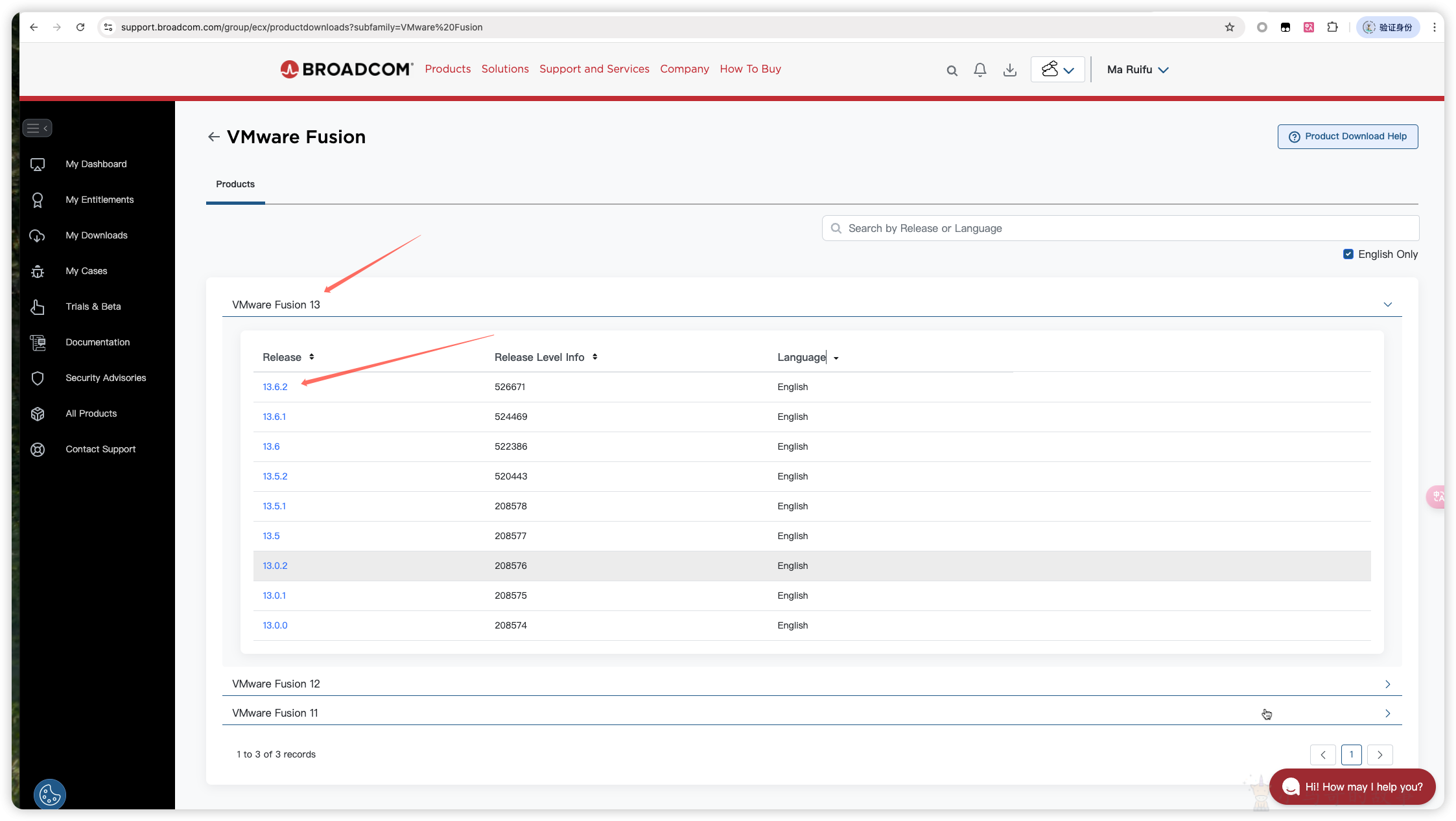Click the browser back arrow

point(34,27)
